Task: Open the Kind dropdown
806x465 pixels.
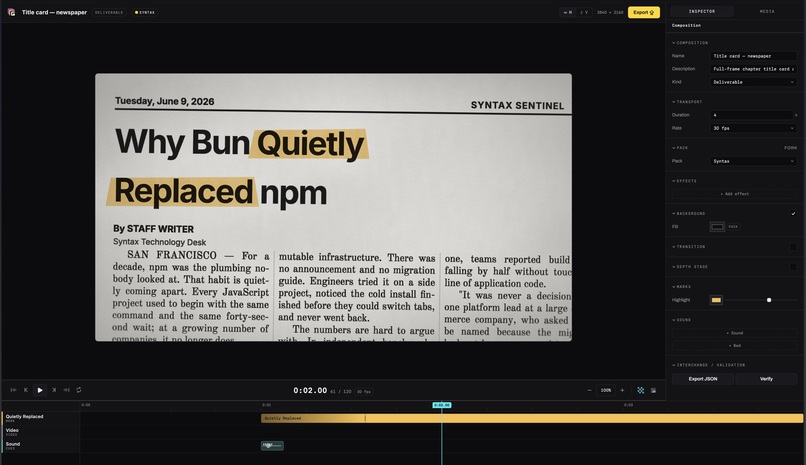Action: [754, 82]
